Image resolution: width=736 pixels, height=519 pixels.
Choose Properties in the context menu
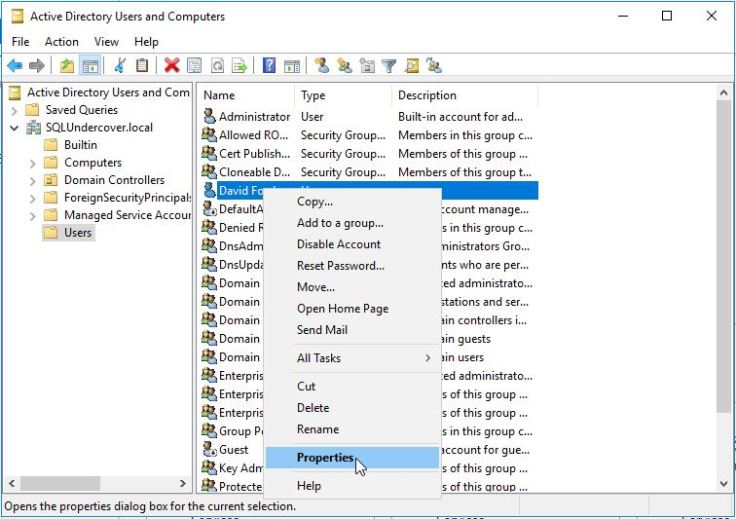pos(353,458)
